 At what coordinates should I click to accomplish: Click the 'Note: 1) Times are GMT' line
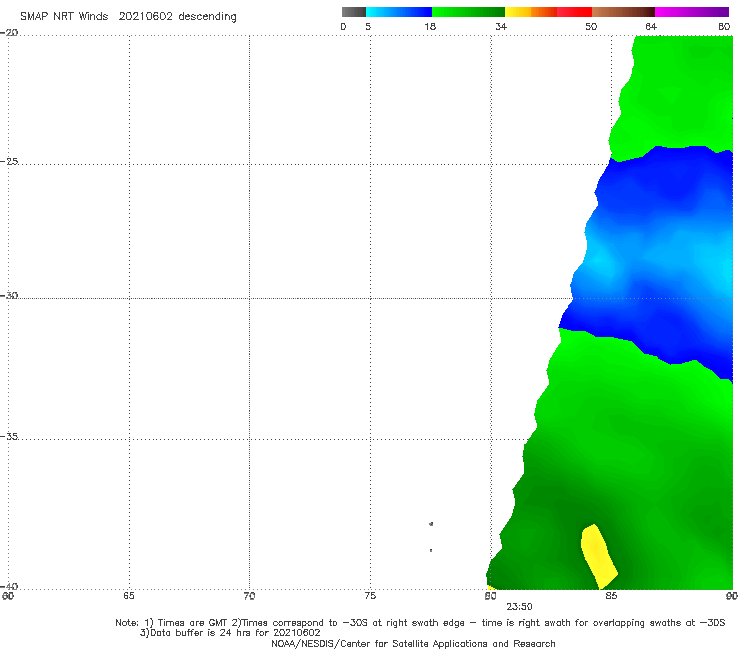tap(420, 623)
